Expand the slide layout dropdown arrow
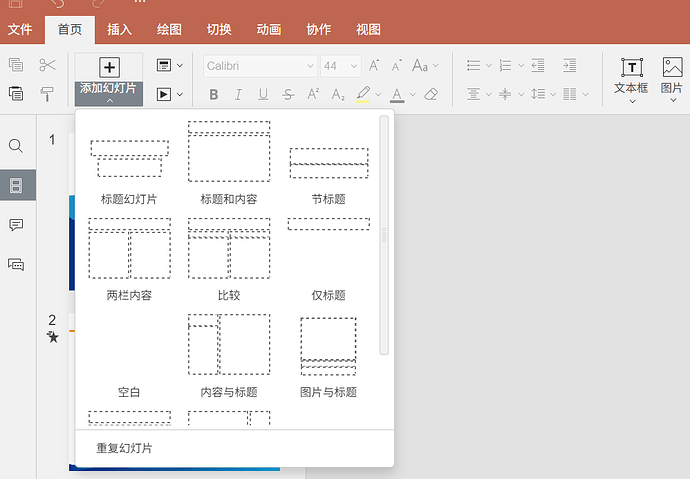Viewport: 690px width, 479px height. coord(180,66)
